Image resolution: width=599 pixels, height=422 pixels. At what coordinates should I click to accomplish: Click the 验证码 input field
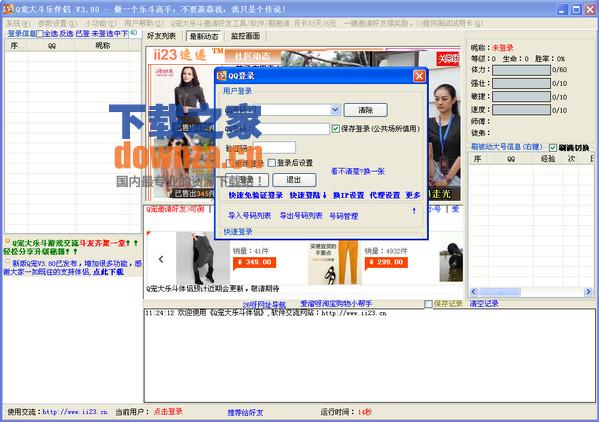274,147
